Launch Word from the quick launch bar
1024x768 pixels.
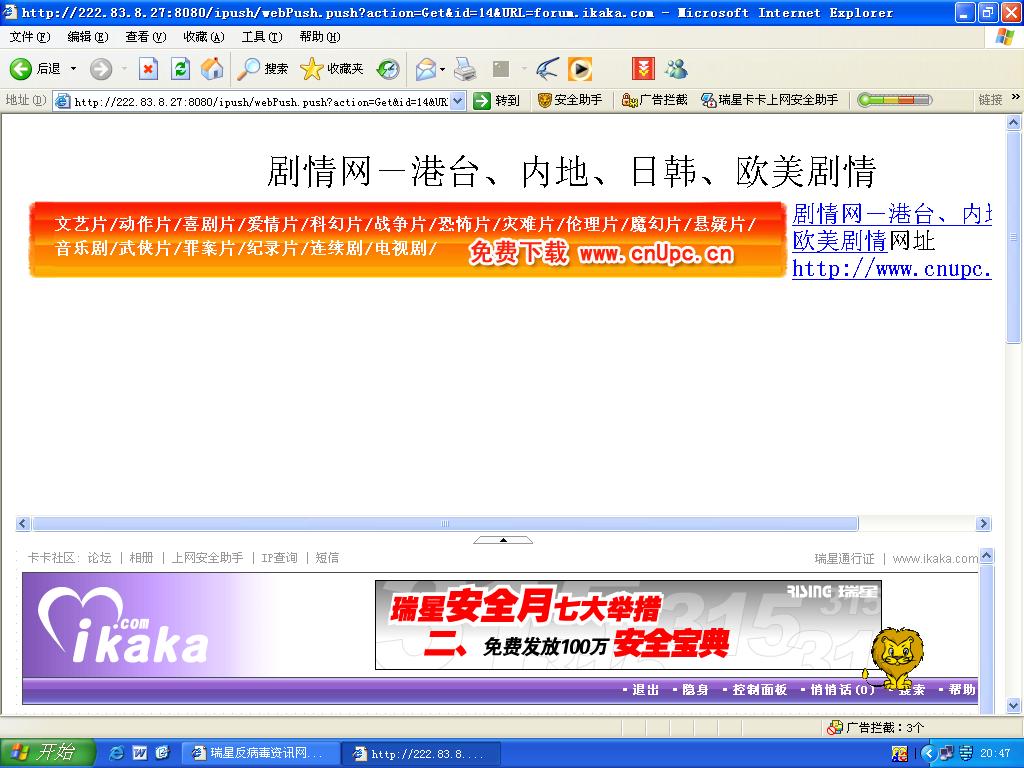click(x=140, y=754)
